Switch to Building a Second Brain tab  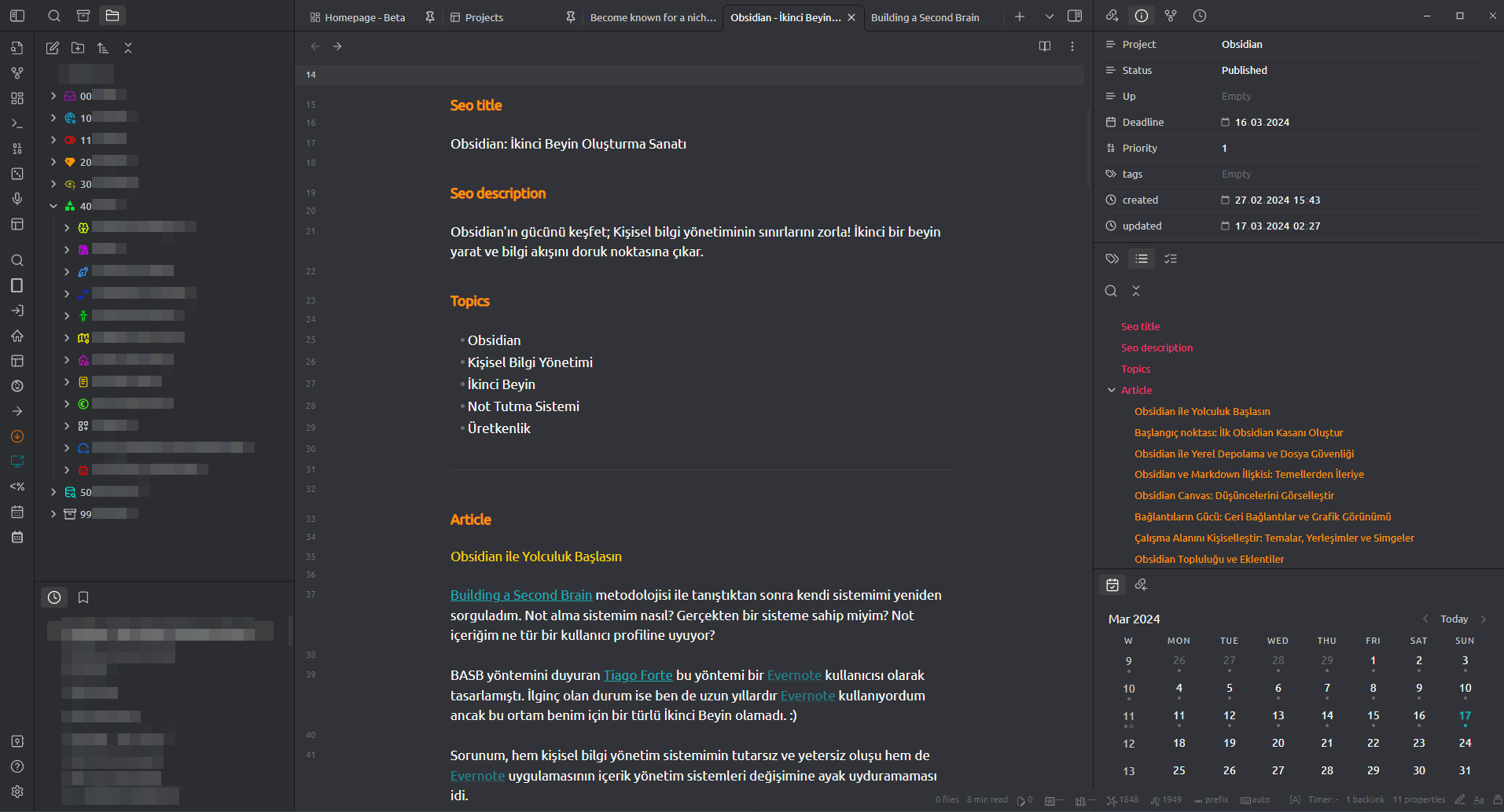[x=925, y=17]
